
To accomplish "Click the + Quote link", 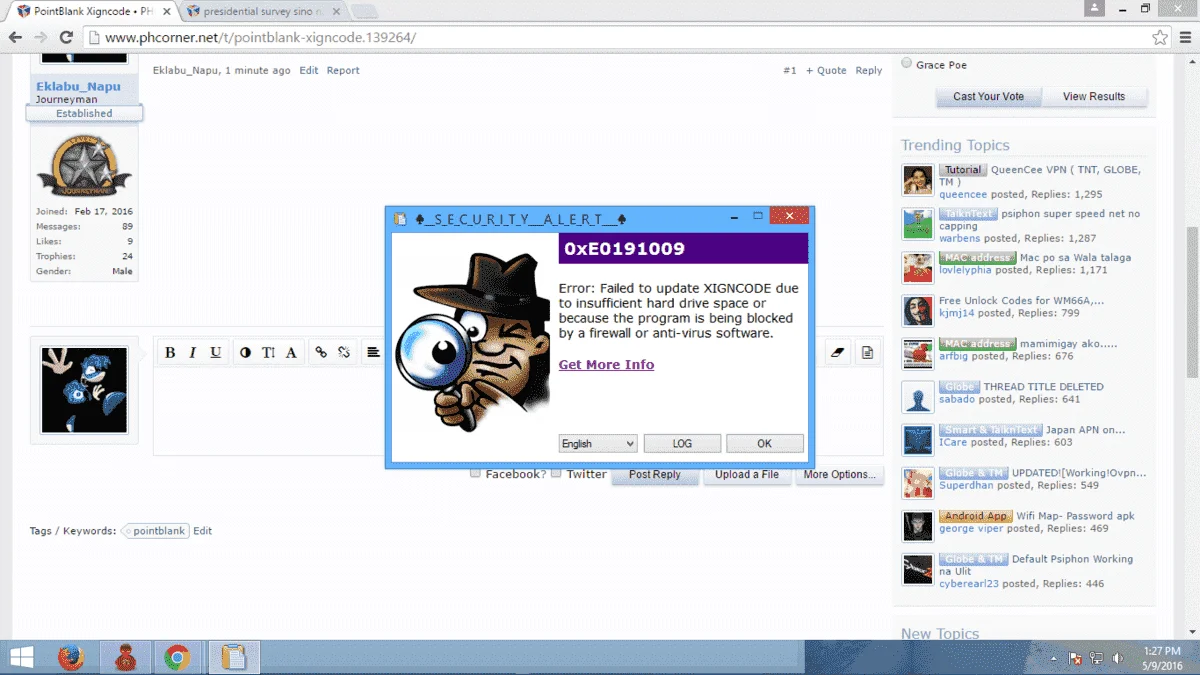I will pyautogui.click(x=828, y=70).
